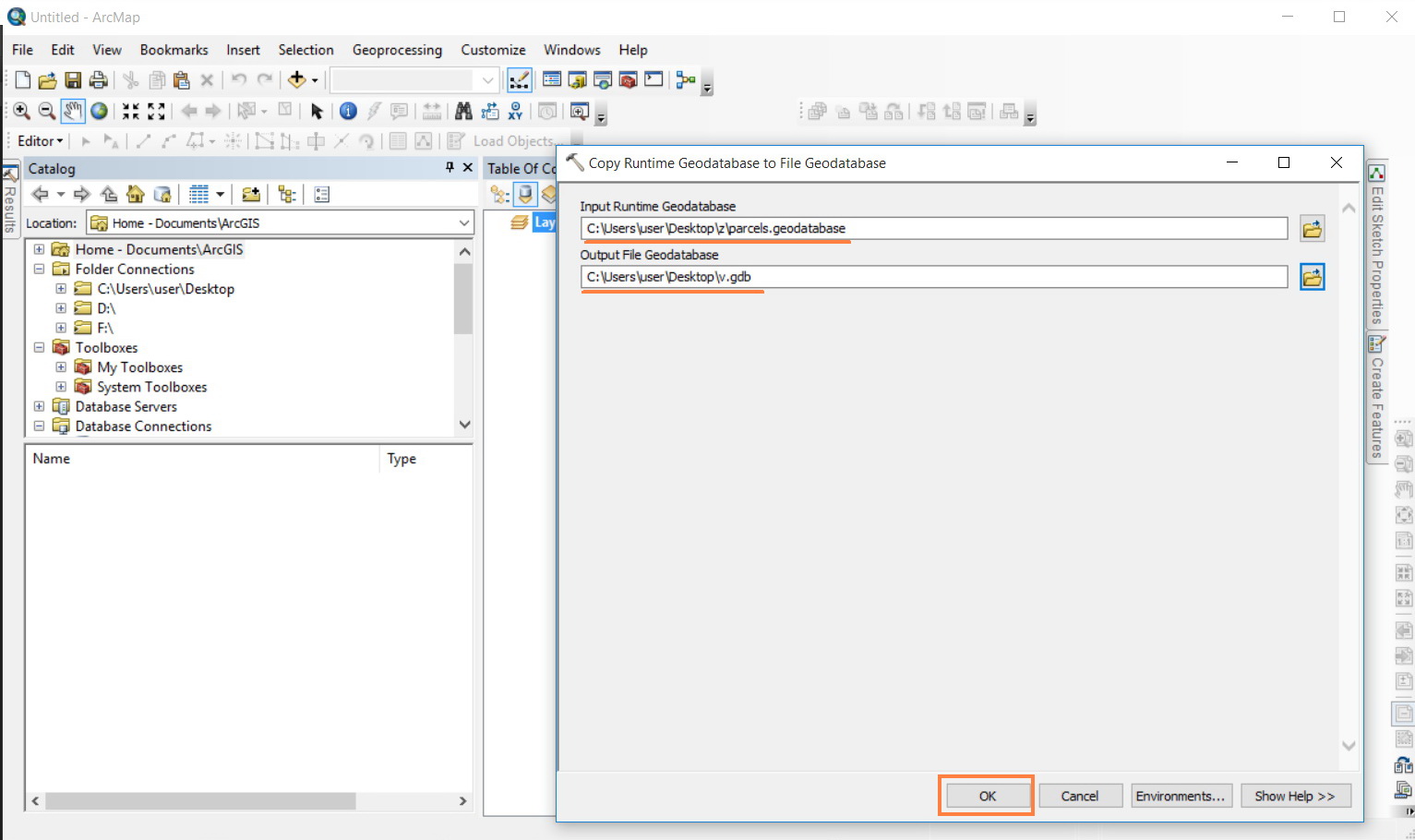Select the Zoom In tool
Viewport: 1415px width, 840px height.
[21, 112]
